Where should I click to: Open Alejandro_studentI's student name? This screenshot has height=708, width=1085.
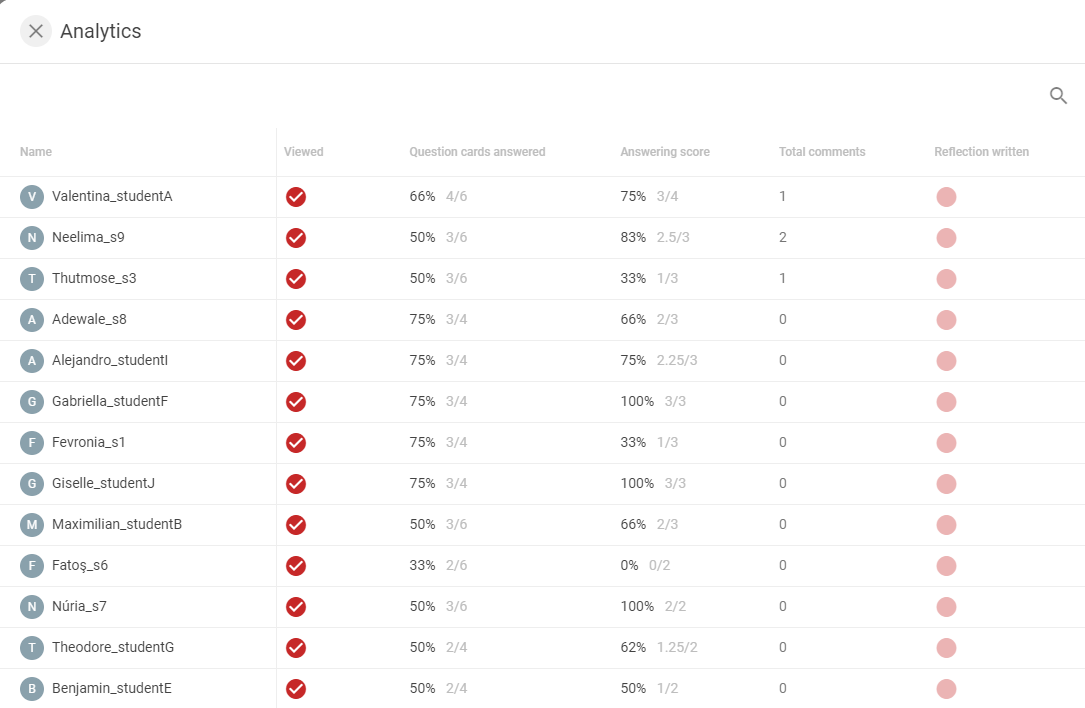[110, 360]
